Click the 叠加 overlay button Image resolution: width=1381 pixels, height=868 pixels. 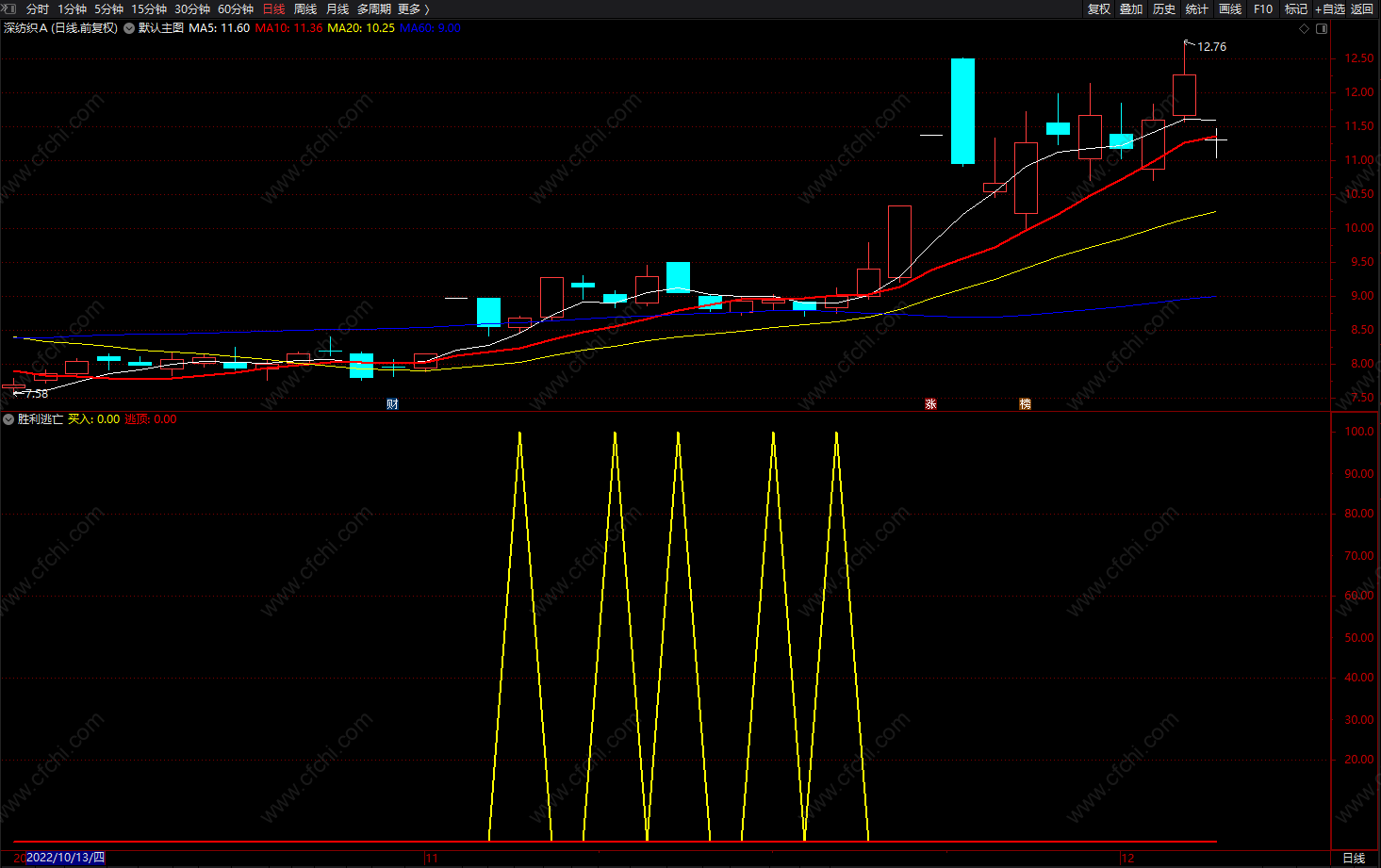1131,8
